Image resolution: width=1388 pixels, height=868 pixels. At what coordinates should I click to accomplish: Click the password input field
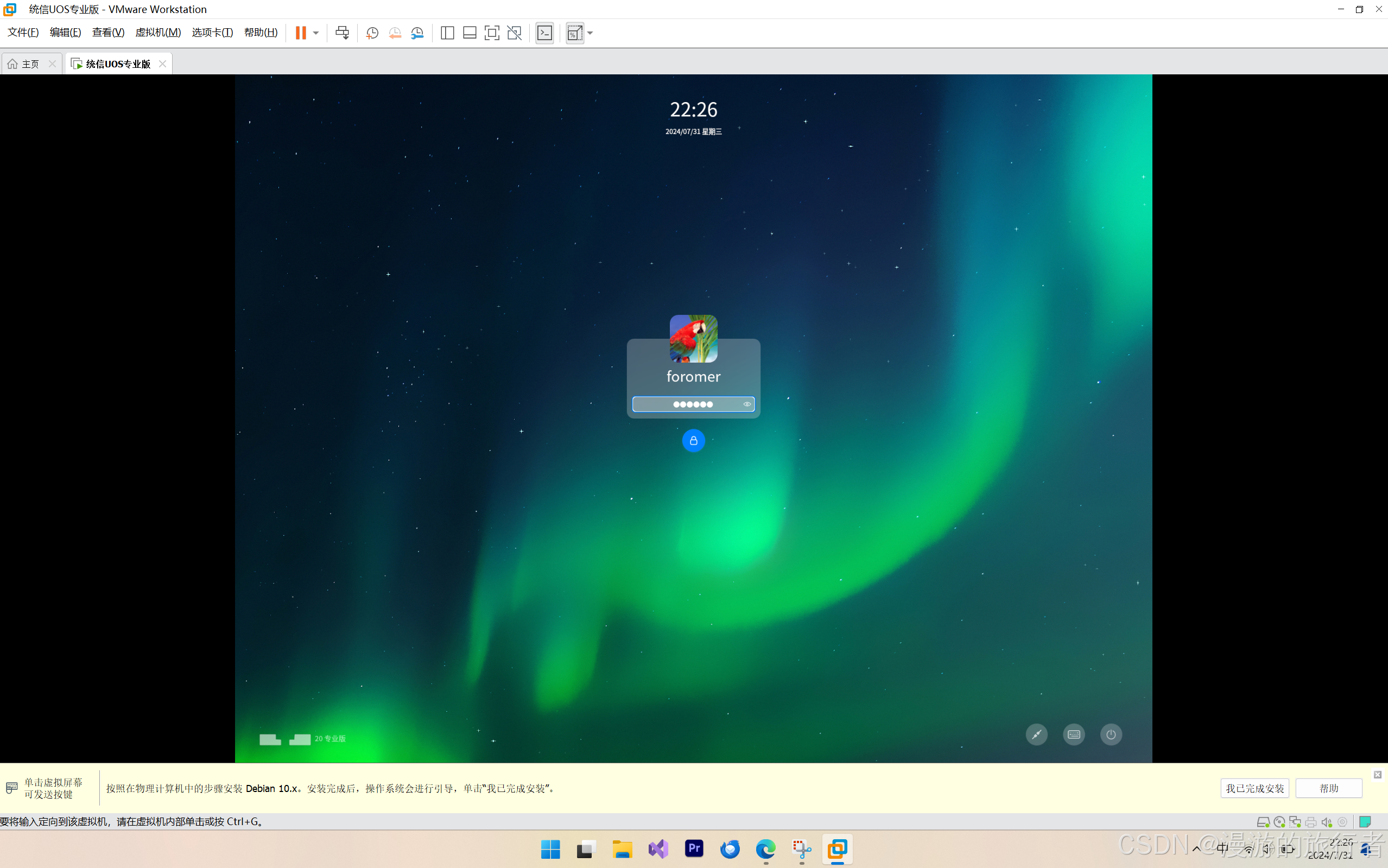click(x=693, y=404)
